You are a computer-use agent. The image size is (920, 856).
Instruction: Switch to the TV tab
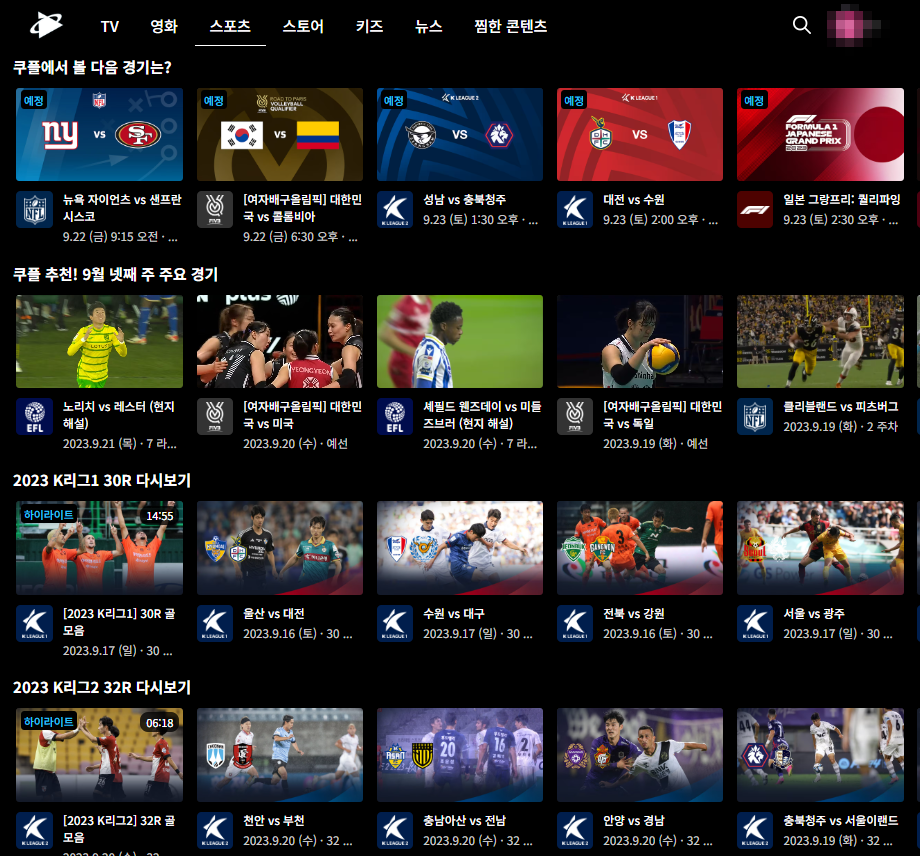tap(110, 26)
